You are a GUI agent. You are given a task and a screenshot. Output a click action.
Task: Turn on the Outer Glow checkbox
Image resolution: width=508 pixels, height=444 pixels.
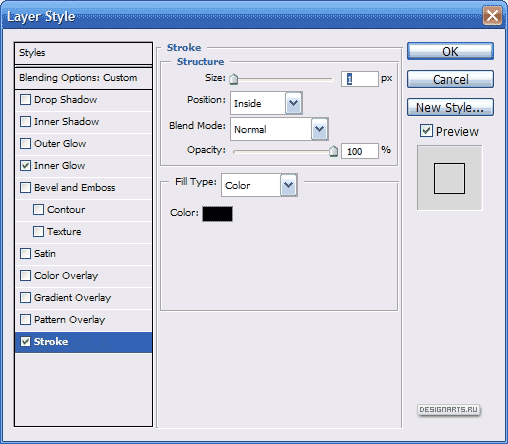(25, 143)
